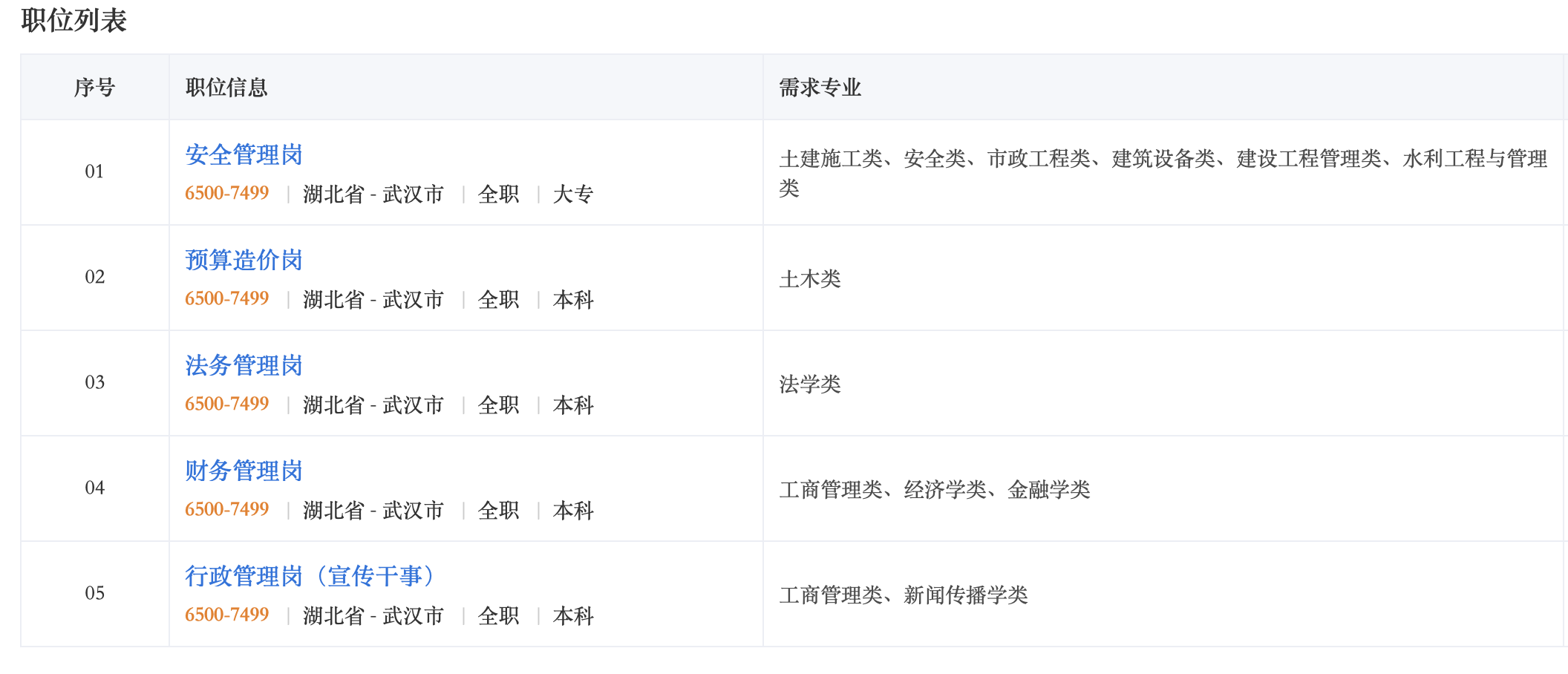Open the 预算造价岗 job link
The image size is (1568, 674).
244,260
